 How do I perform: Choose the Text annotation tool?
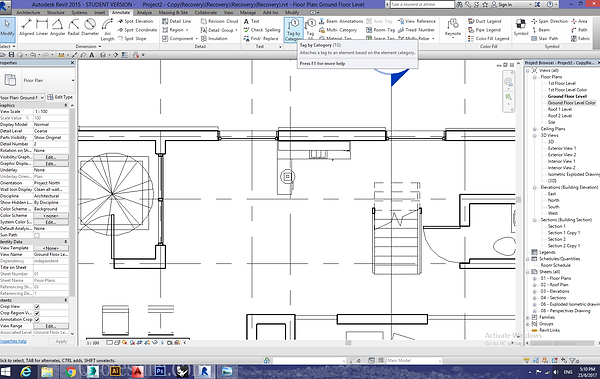[251, 21]
